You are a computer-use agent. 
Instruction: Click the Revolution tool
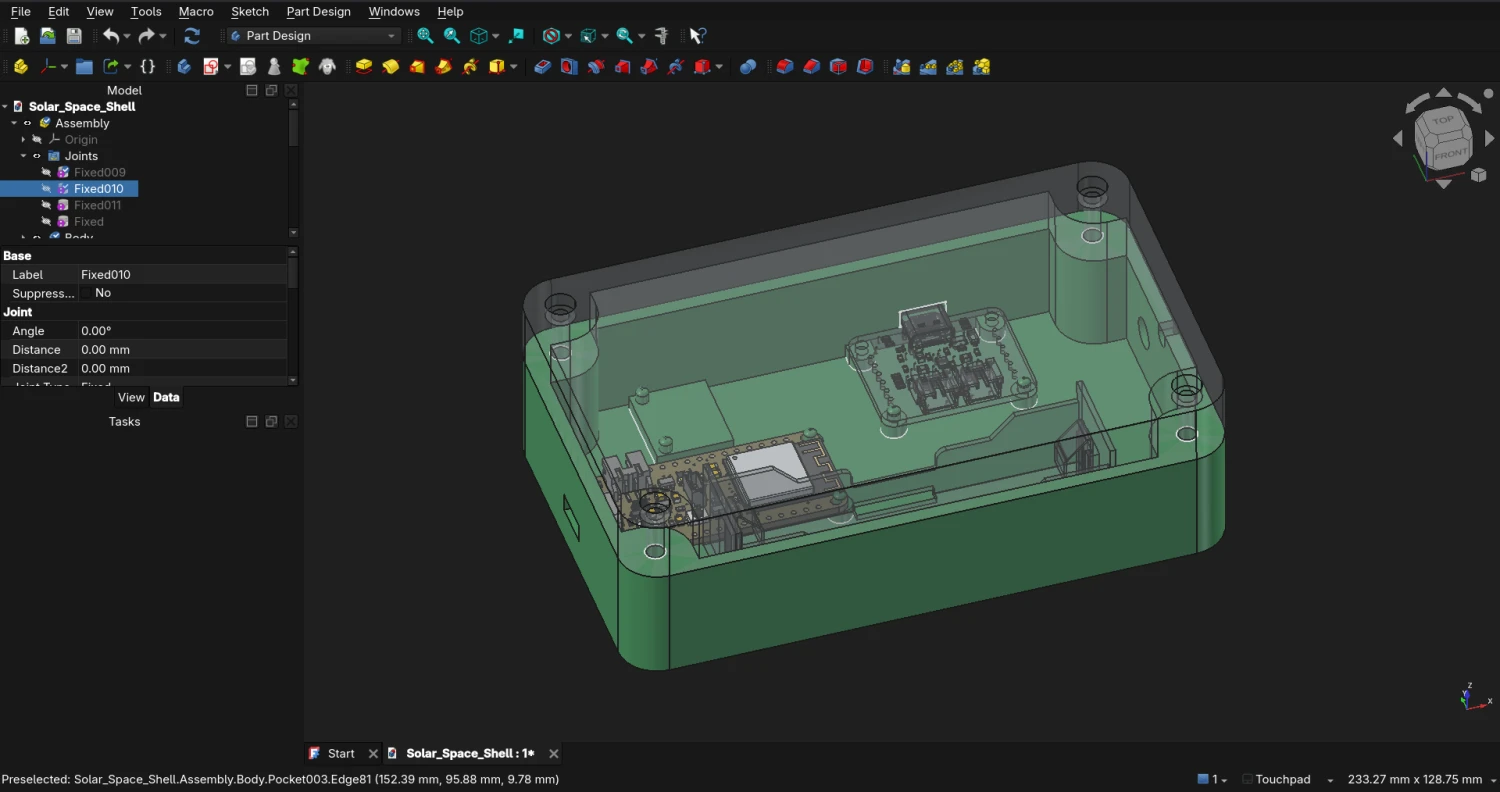coord(391,67)
